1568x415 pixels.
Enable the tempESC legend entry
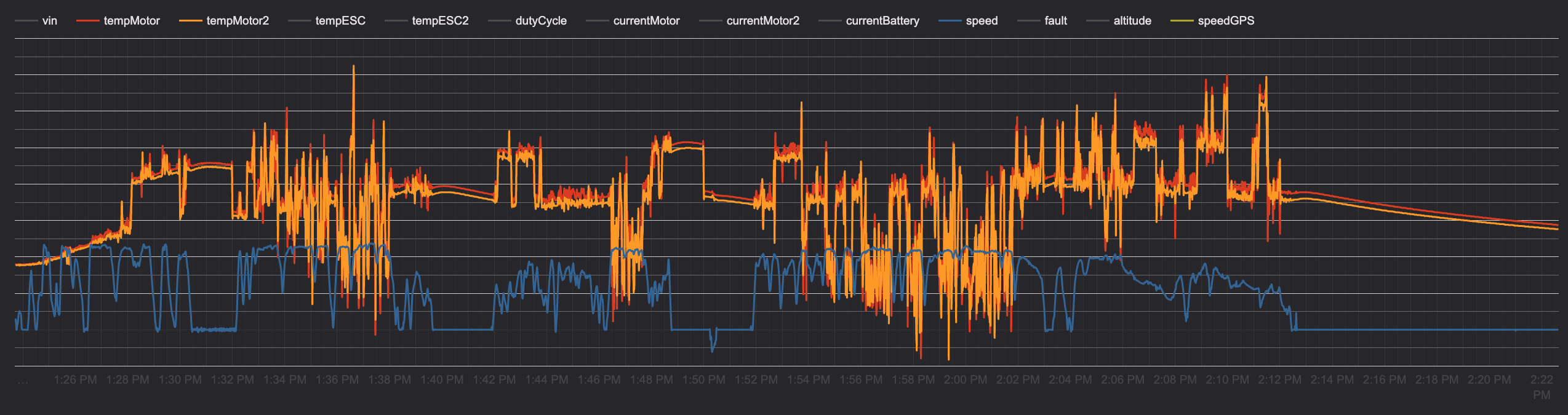[340, 21]
